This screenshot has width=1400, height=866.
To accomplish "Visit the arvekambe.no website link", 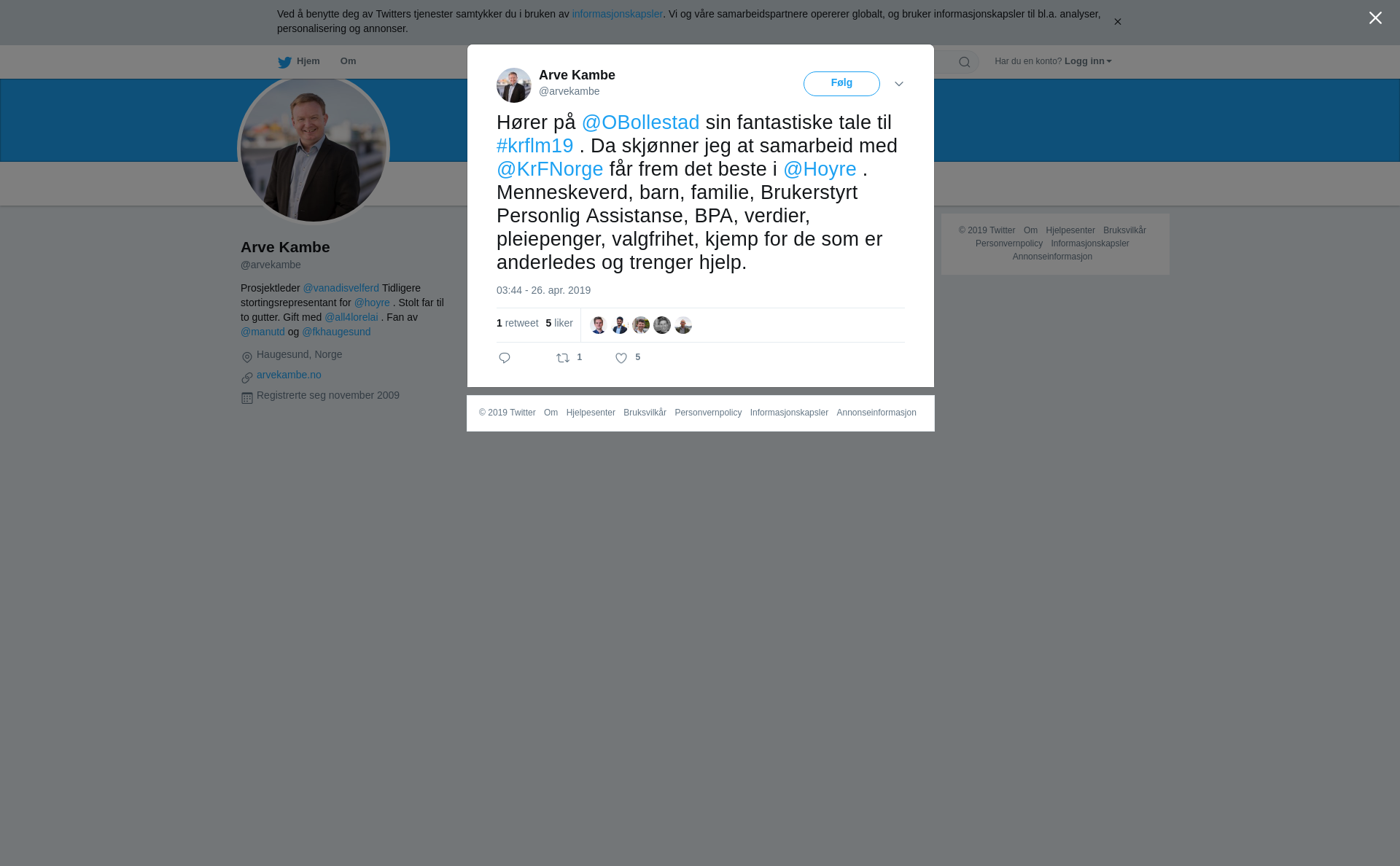I will tap(289, 375).
